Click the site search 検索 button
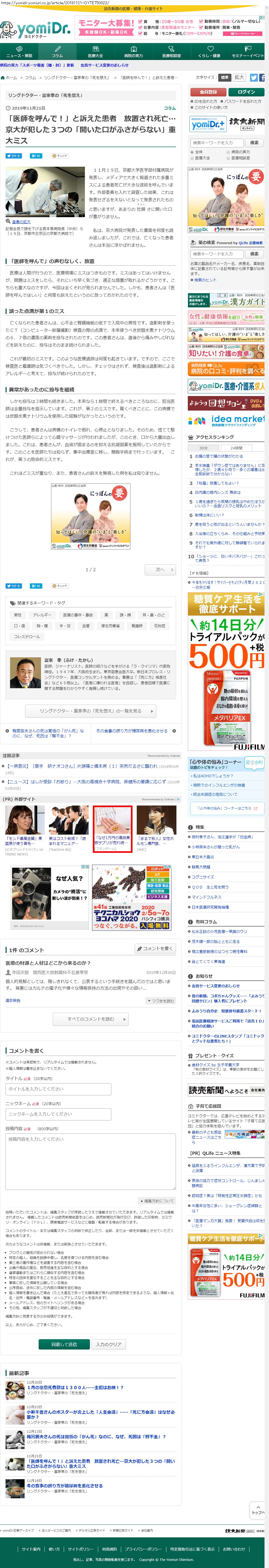Image resolution: width=269 pixels, height=1568 pixels. pyautogui.click(x=254, y=142)
